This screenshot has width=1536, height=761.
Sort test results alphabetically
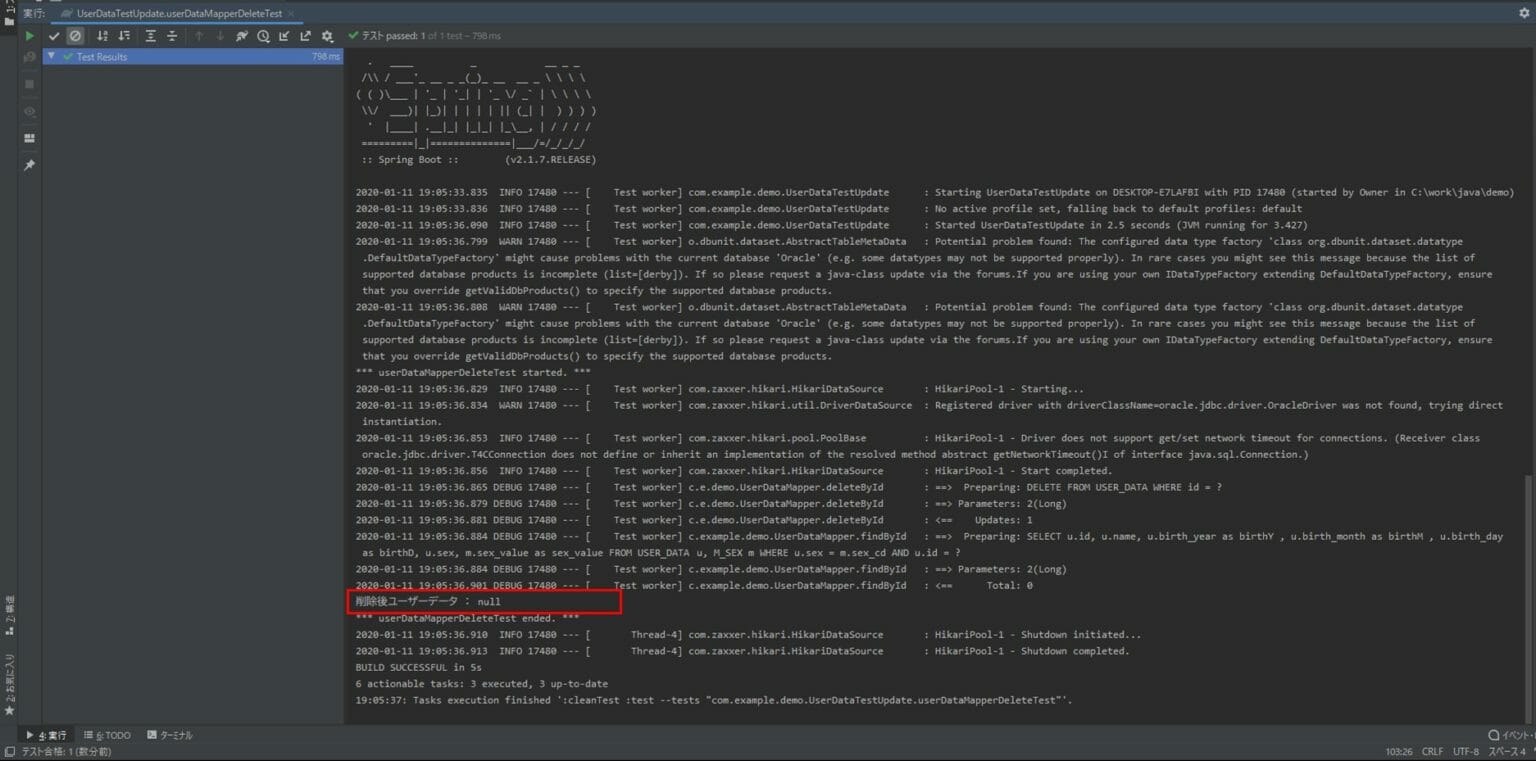[x=103, y=35]
